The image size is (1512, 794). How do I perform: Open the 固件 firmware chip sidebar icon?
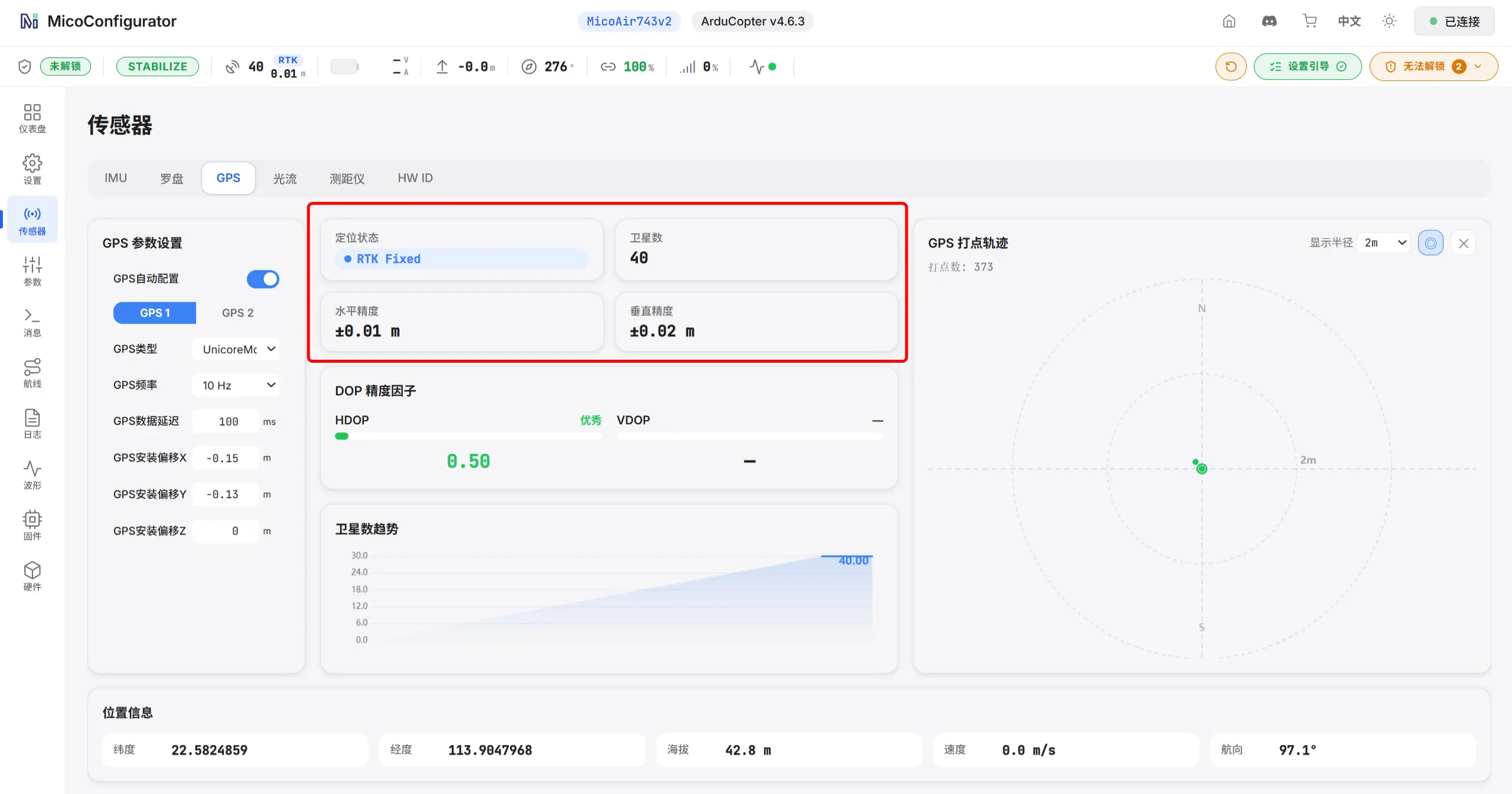coord(32,525)
